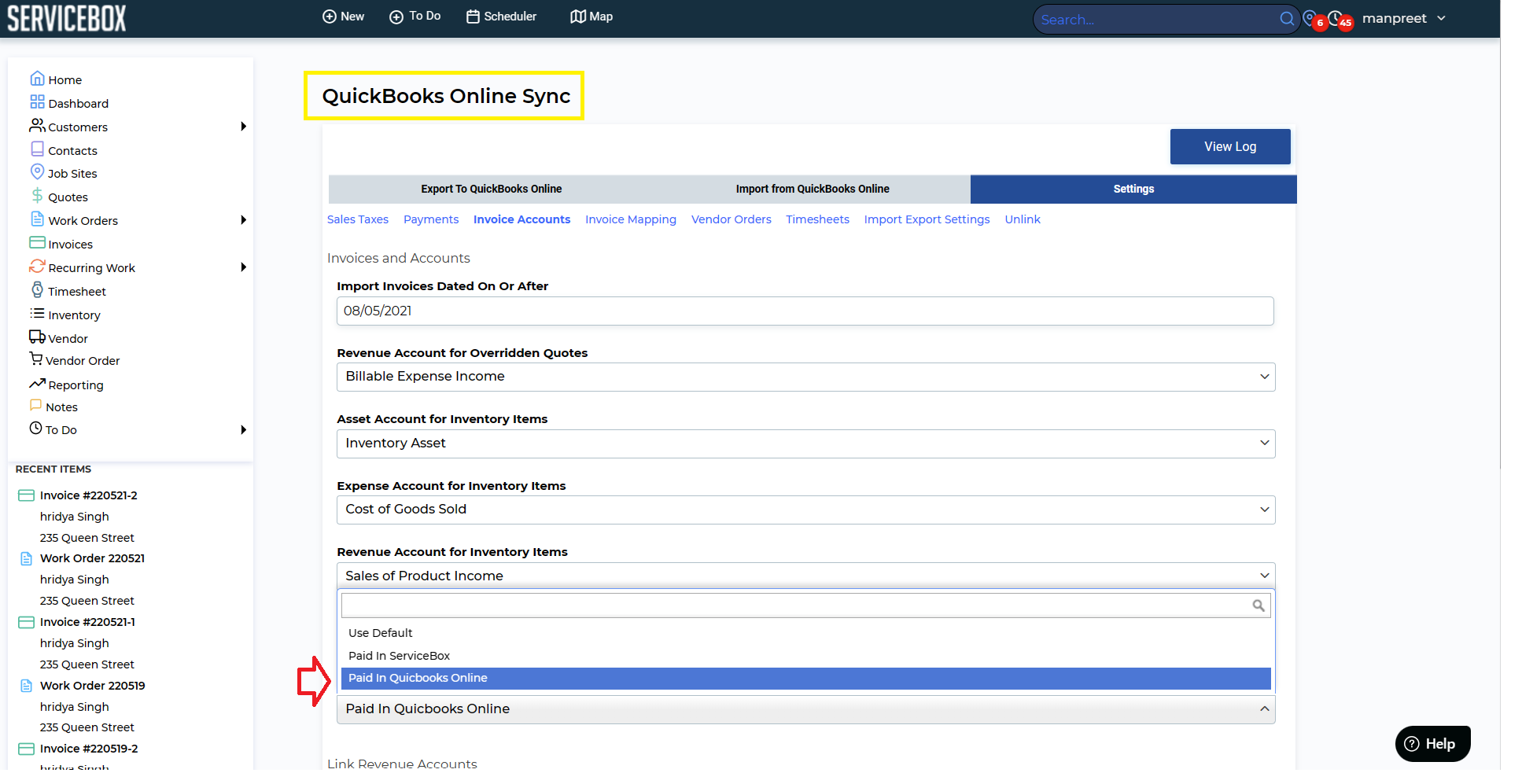Open Revenue Account for Inventory Items dropdown
The height and width of the screenshot is (784, 1522).
click(805, 576)
